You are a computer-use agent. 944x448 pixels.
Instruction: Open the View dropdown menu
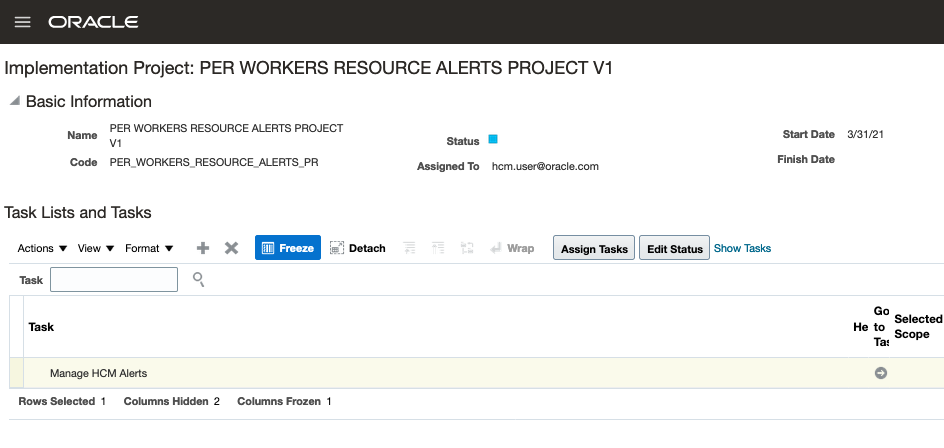[96, 248]
